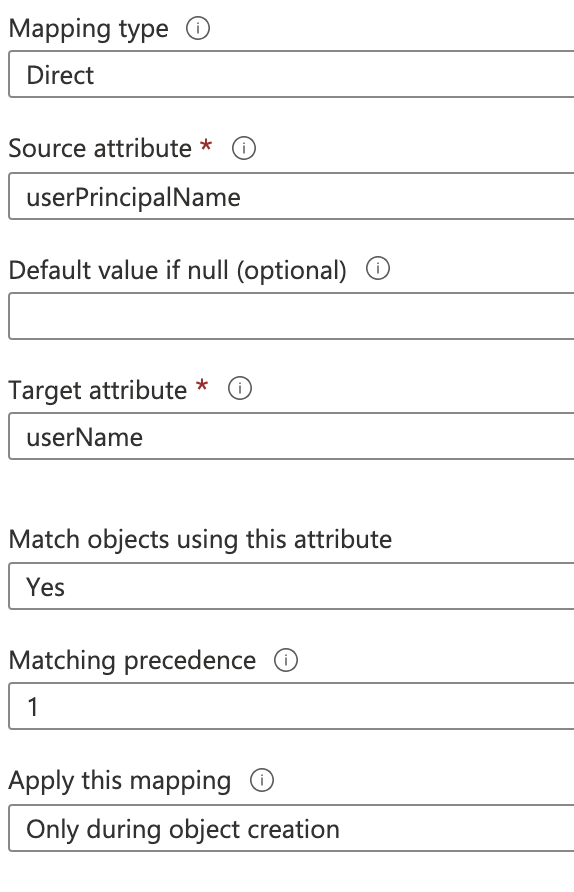
Task: Open the Mapping type dropdown showing Direct
Action: click(x=291, y=74)
